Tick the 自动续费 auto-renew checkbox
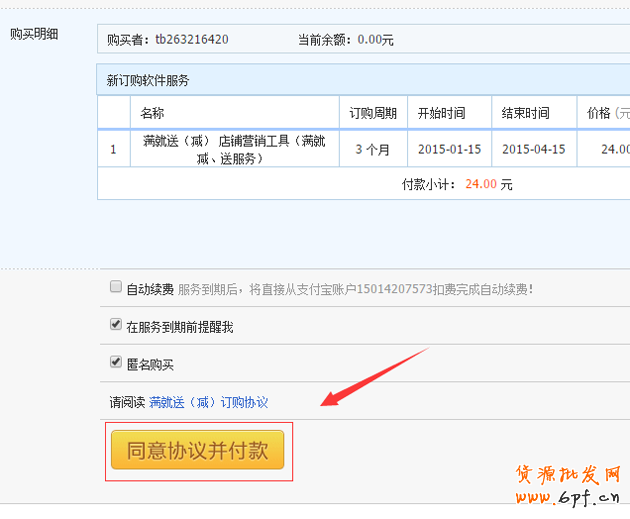 coord(116,289)
